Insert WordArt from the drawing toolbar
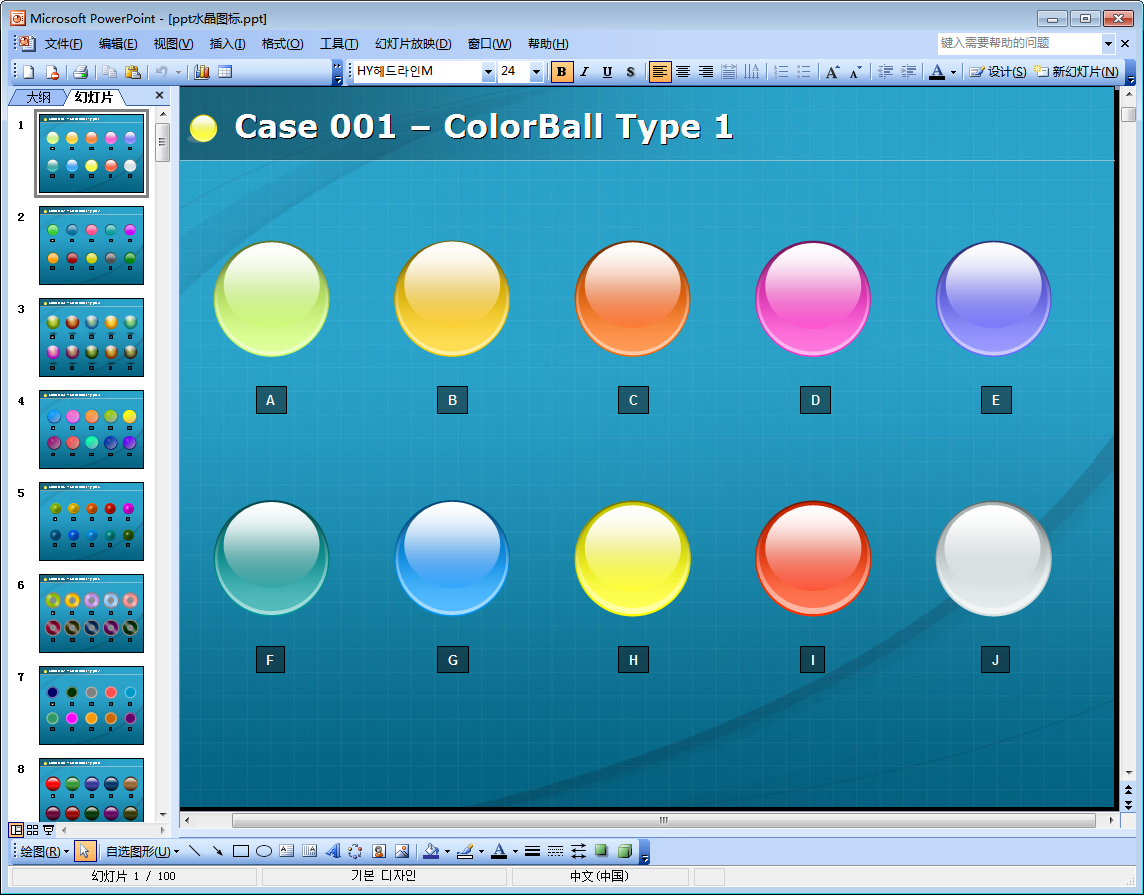The image size is (1144, 895). (333, 851)
